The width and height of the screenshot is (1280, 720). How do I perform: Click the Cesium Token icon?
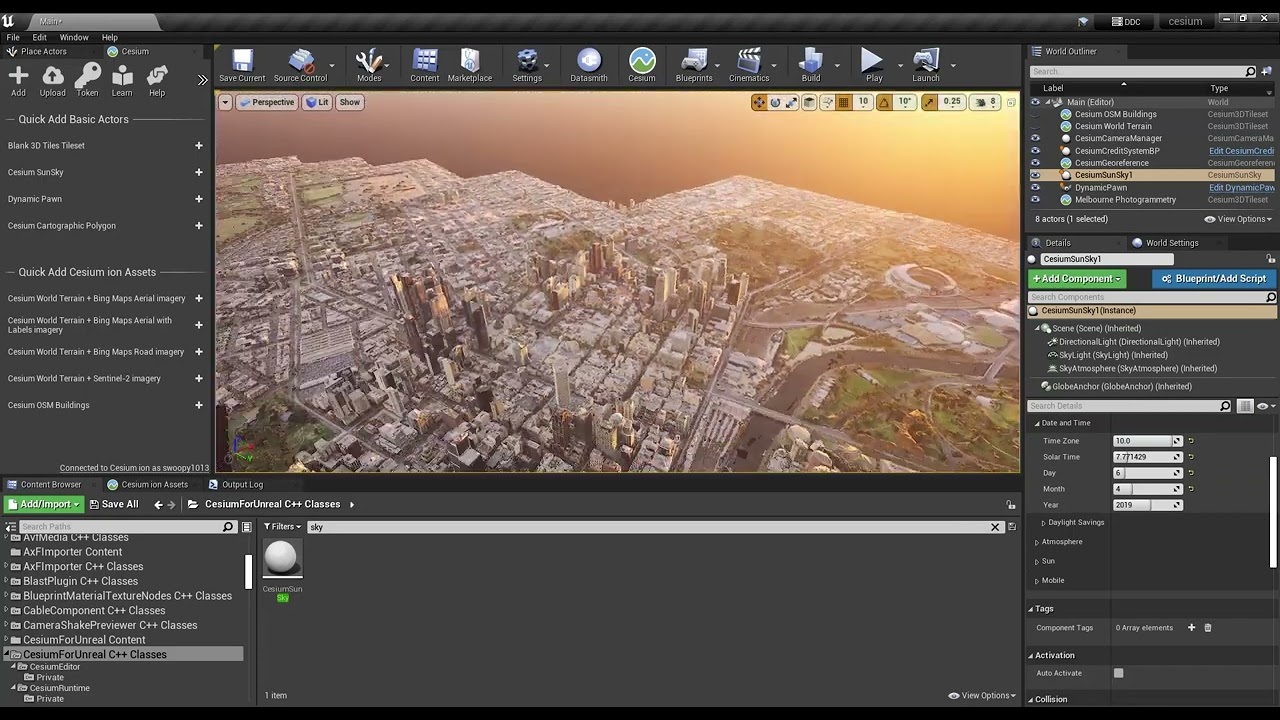88,81
